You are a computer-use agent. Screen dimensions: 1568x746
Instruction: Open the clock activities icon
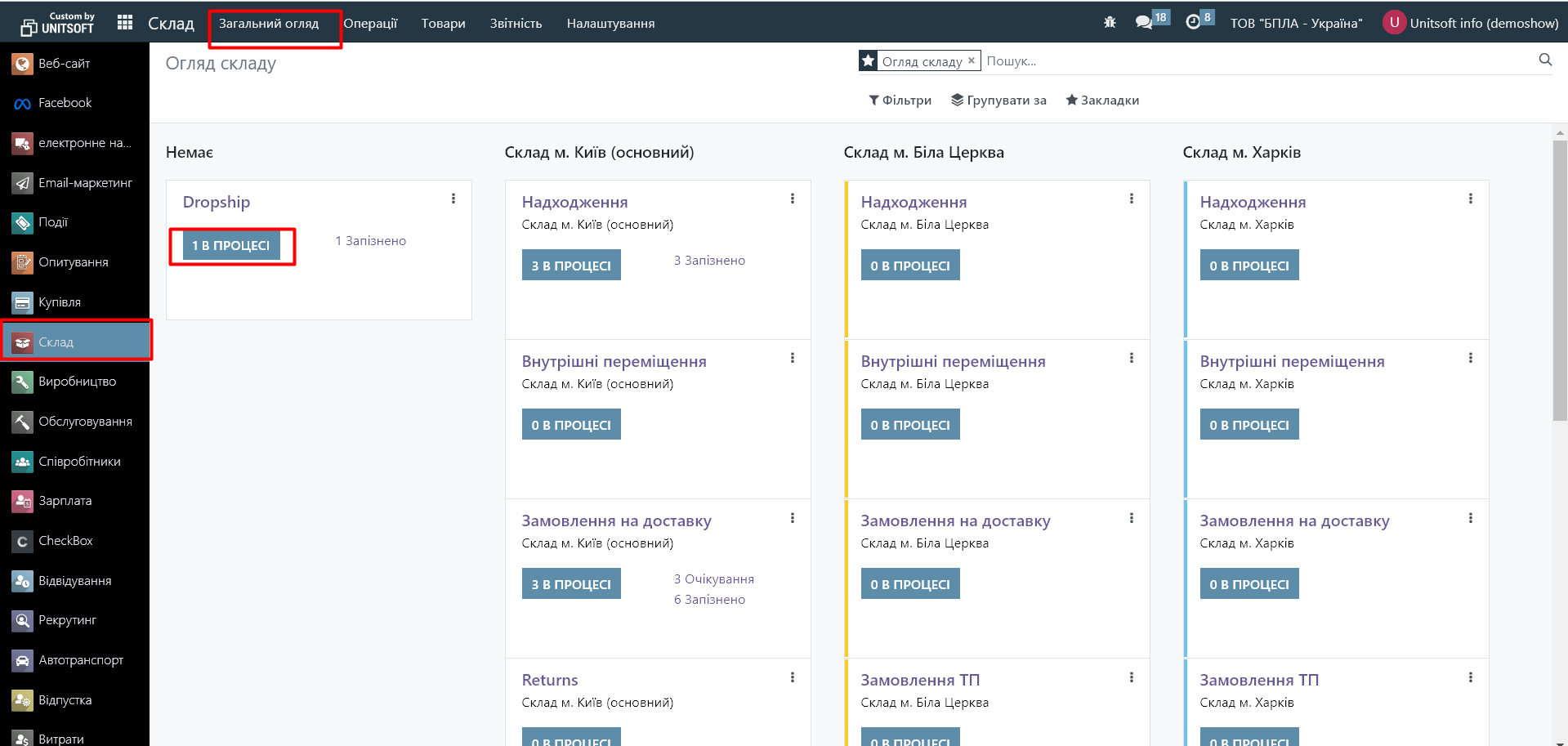[1193, 23]
